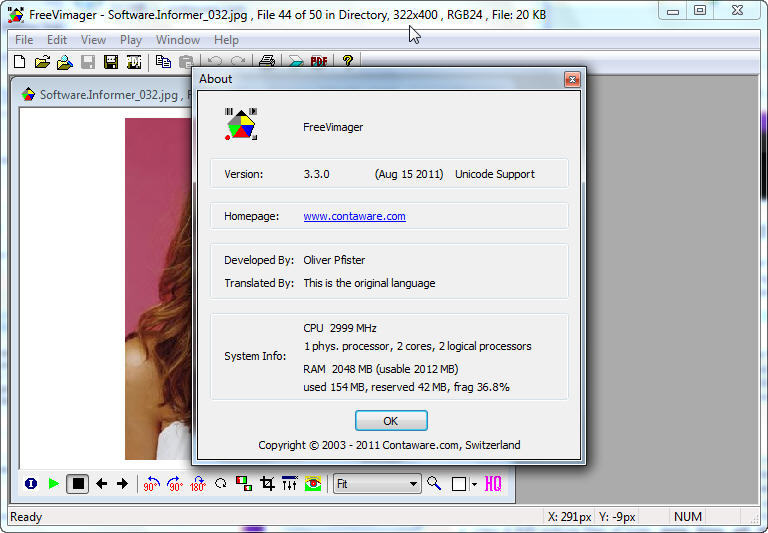
Task: Minimize the FreeVimager main window
Action: [x=673, y=10]
